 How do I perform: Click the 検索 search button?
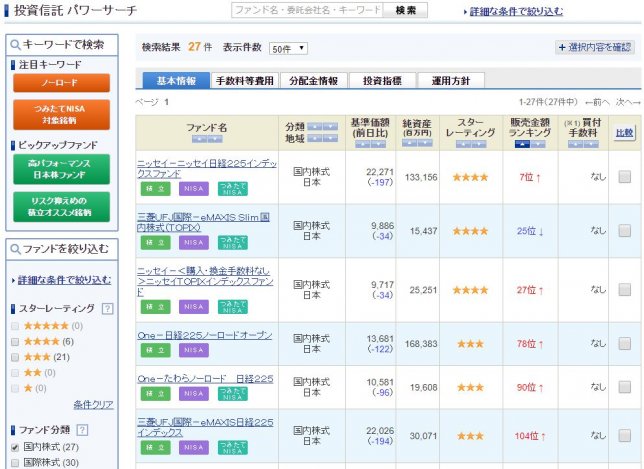pyautogui.click(x=405, y=10)
